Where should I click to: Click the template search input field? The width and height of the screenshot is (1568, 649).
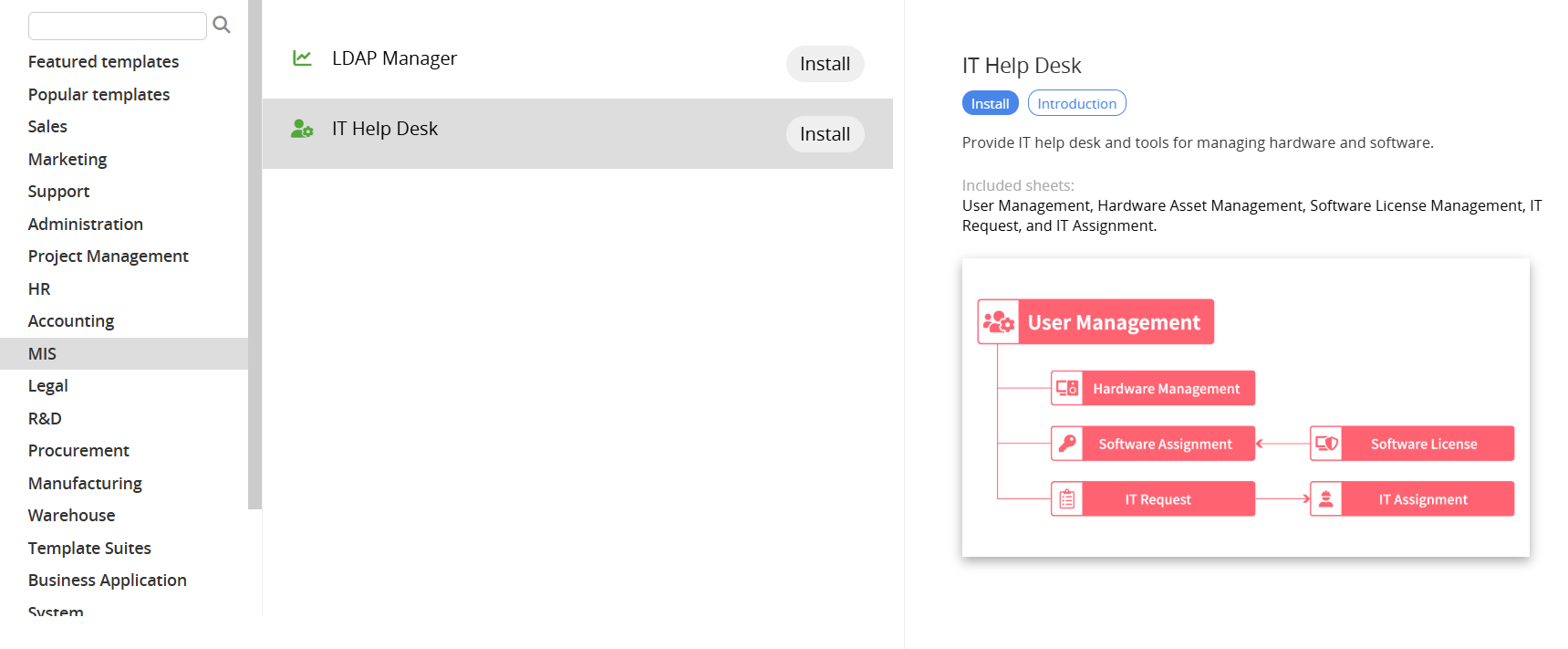click(118, 26)
